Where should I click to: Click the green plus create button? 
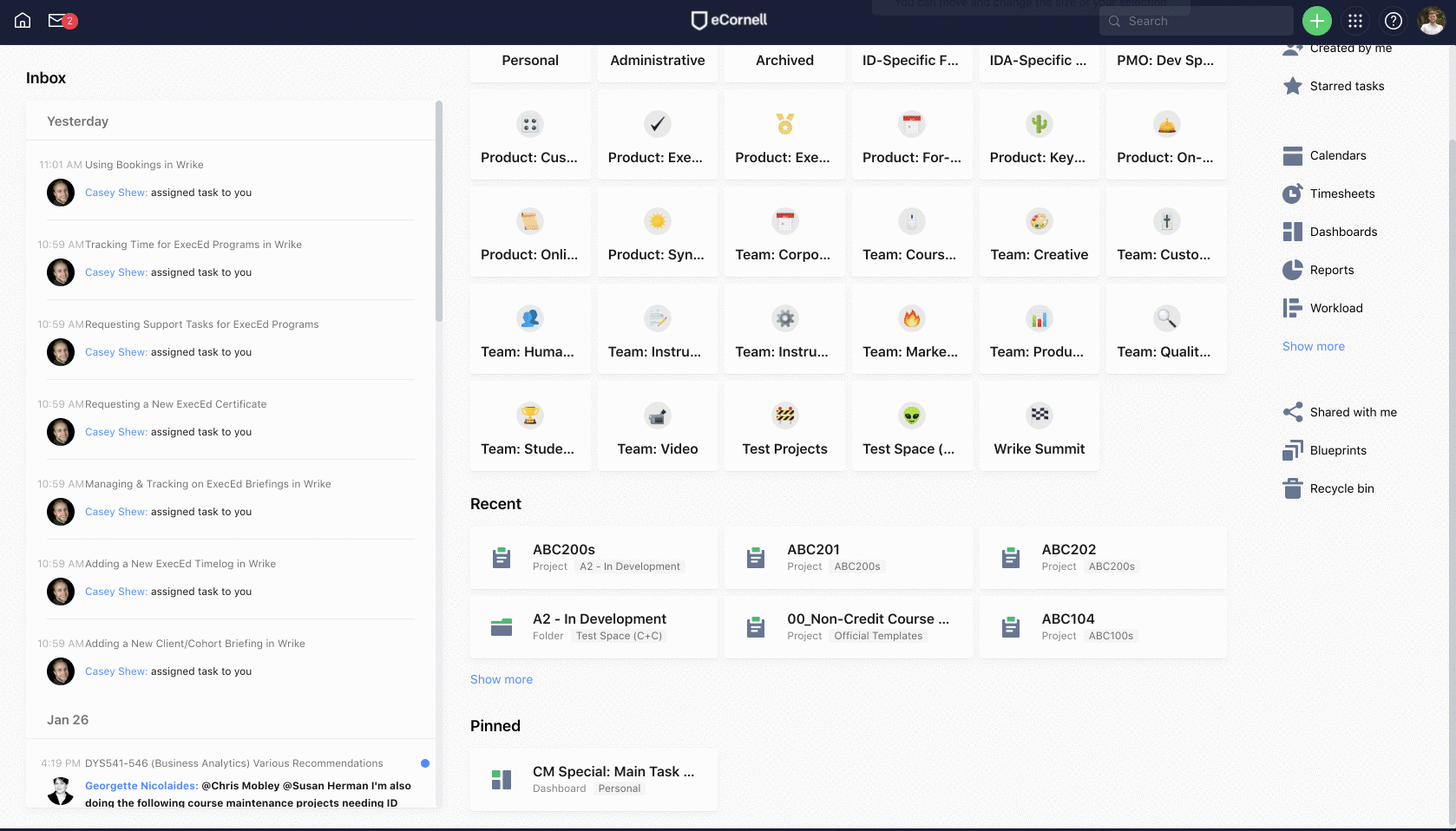[1316, 21]
